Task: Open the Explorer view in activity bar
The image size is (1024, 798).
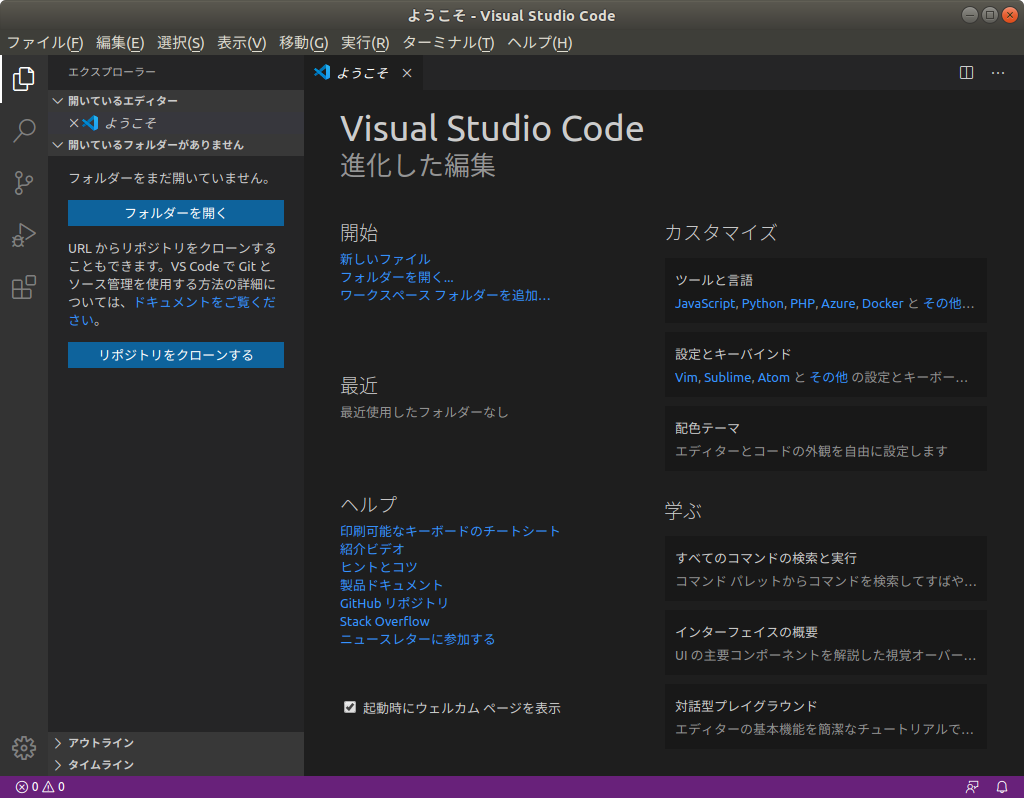Action: point(24,79)
